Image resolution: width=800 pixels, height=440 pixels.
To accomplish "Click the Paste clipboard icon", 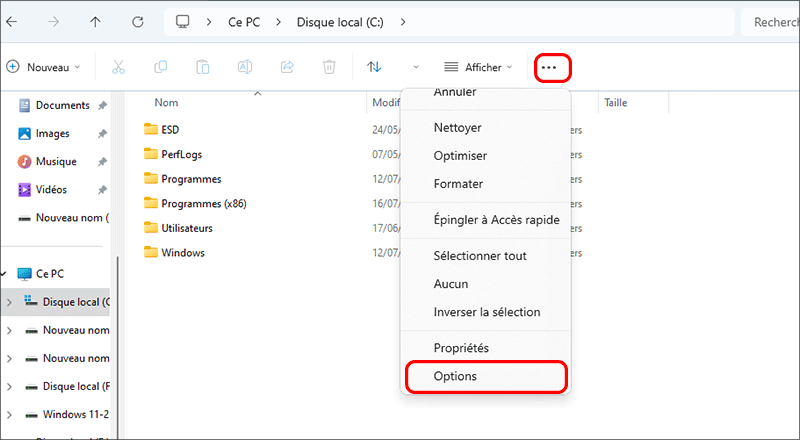I will tap(203, 67).
